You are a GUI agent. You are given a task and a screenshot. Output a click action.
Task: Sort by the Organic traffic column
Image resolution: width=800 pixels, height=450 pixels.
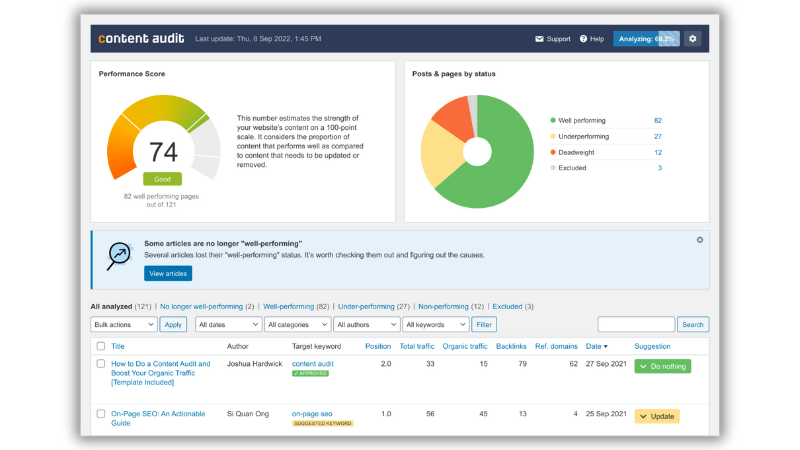click(465, 346)
